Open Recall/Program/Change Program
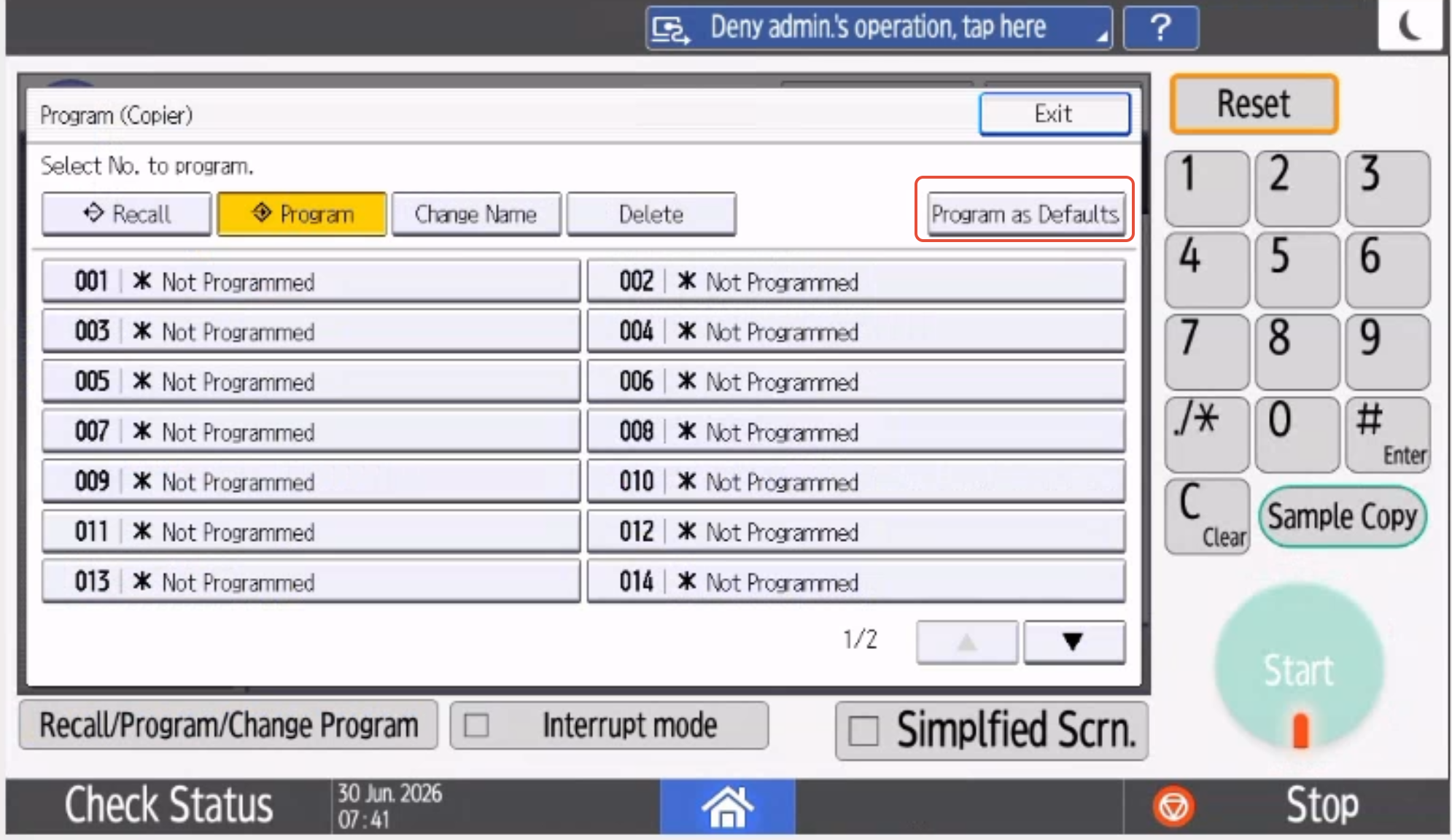This screenshot has width=1452, height=840. pos(228,726)
